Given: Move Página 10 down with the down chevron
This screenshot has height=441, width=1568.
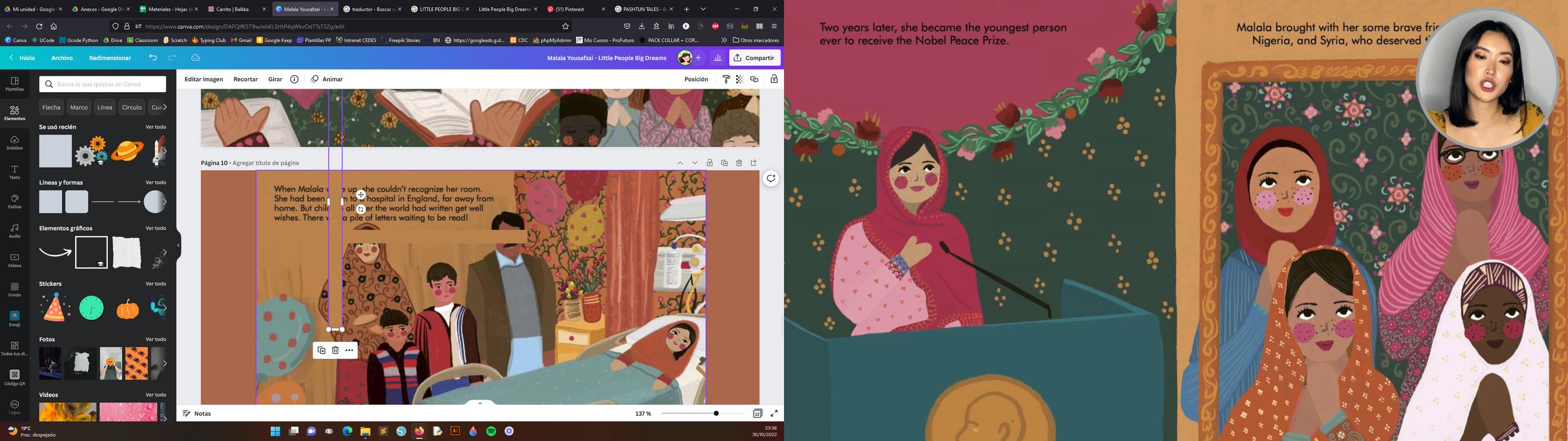Looking at the screenshot, I should [695, 163].
